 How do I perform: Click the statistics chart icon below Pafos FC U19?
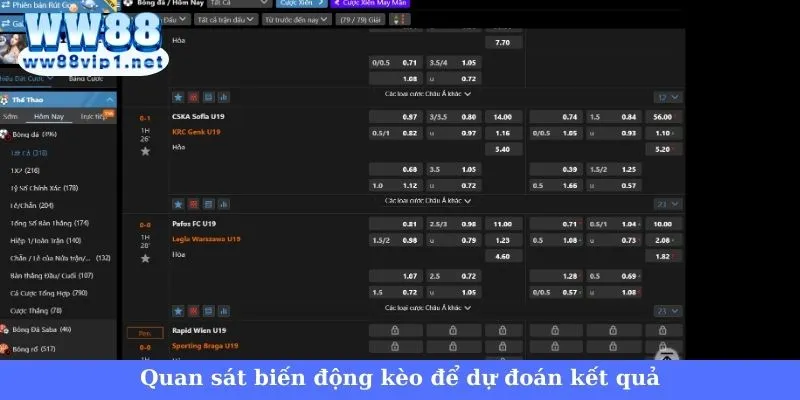point(223,311)
